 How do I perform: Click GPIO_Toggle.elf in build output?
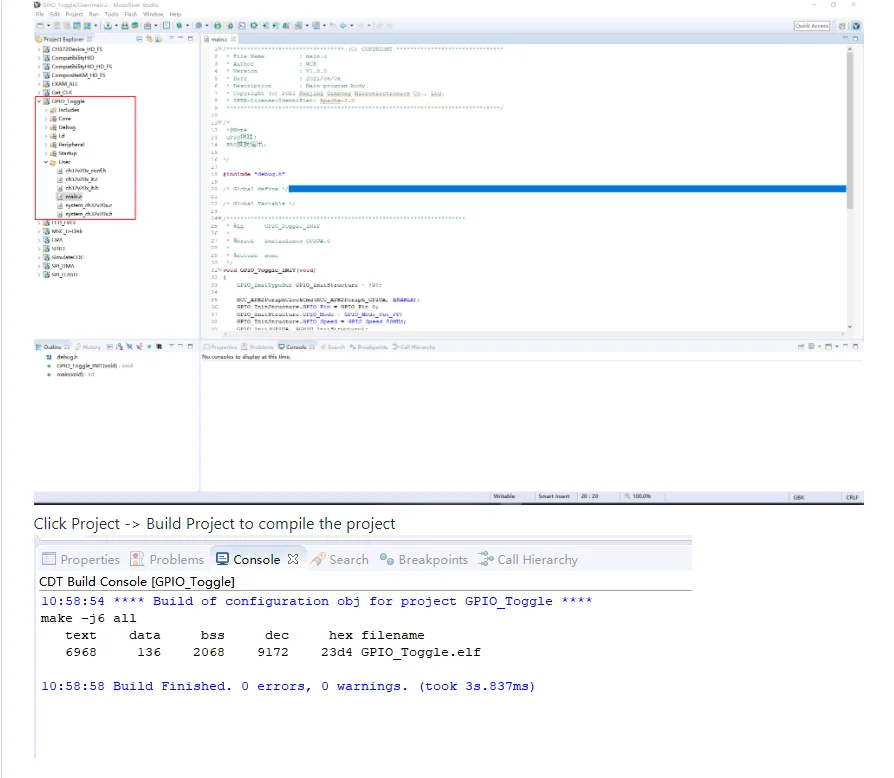tap(421, 652)
